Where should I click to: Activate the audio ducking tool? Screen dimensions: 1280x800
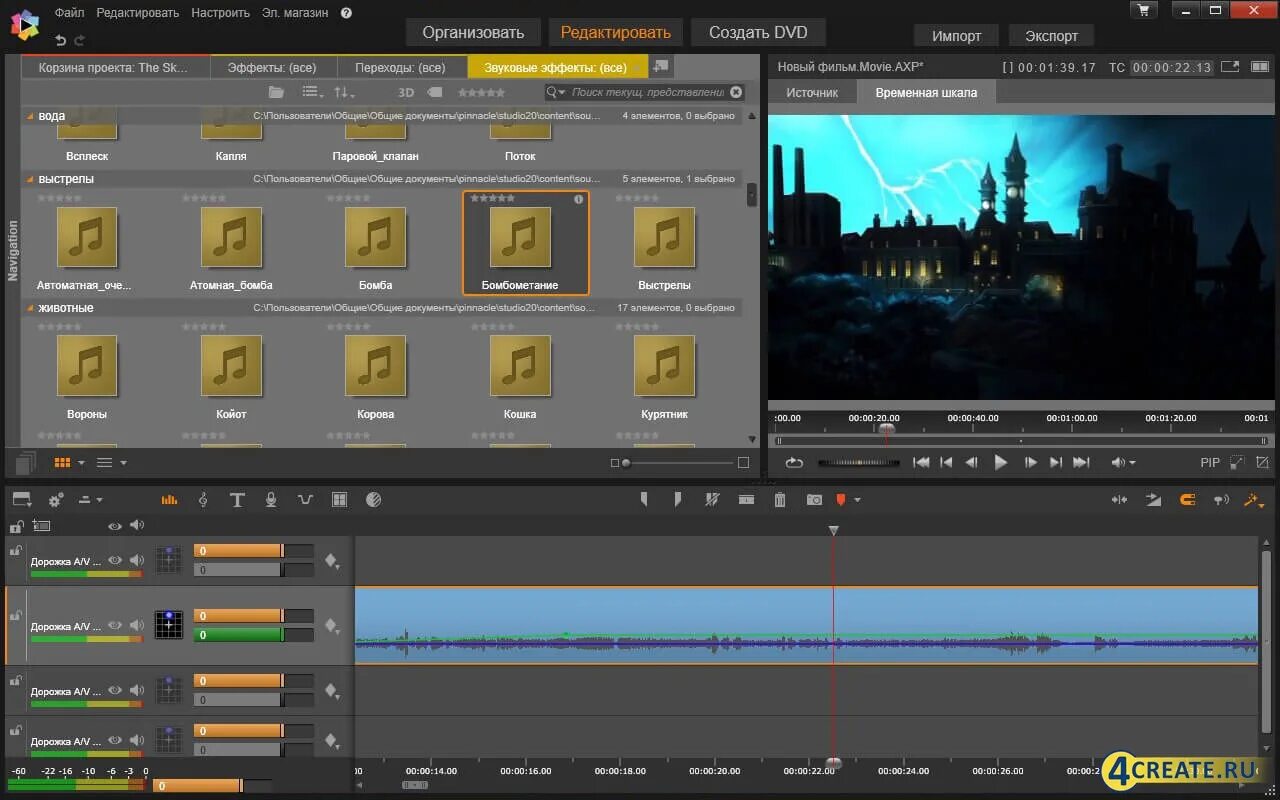point(305,500)
